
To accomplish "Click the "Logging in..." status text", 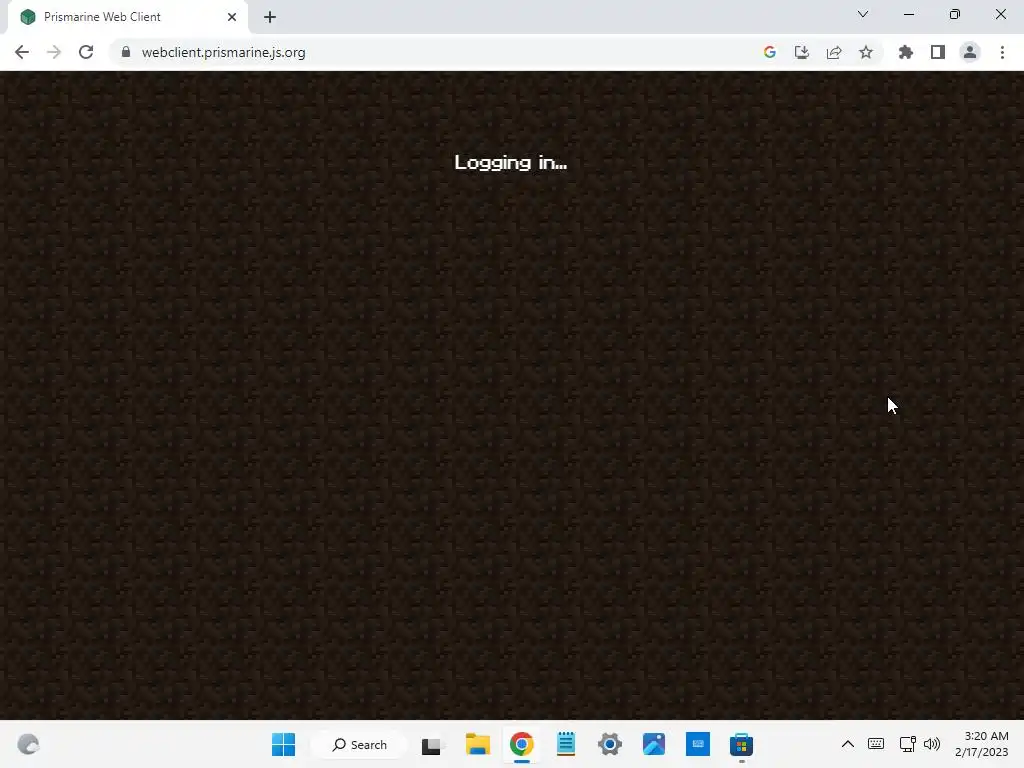I will click(x=511, y=163).
